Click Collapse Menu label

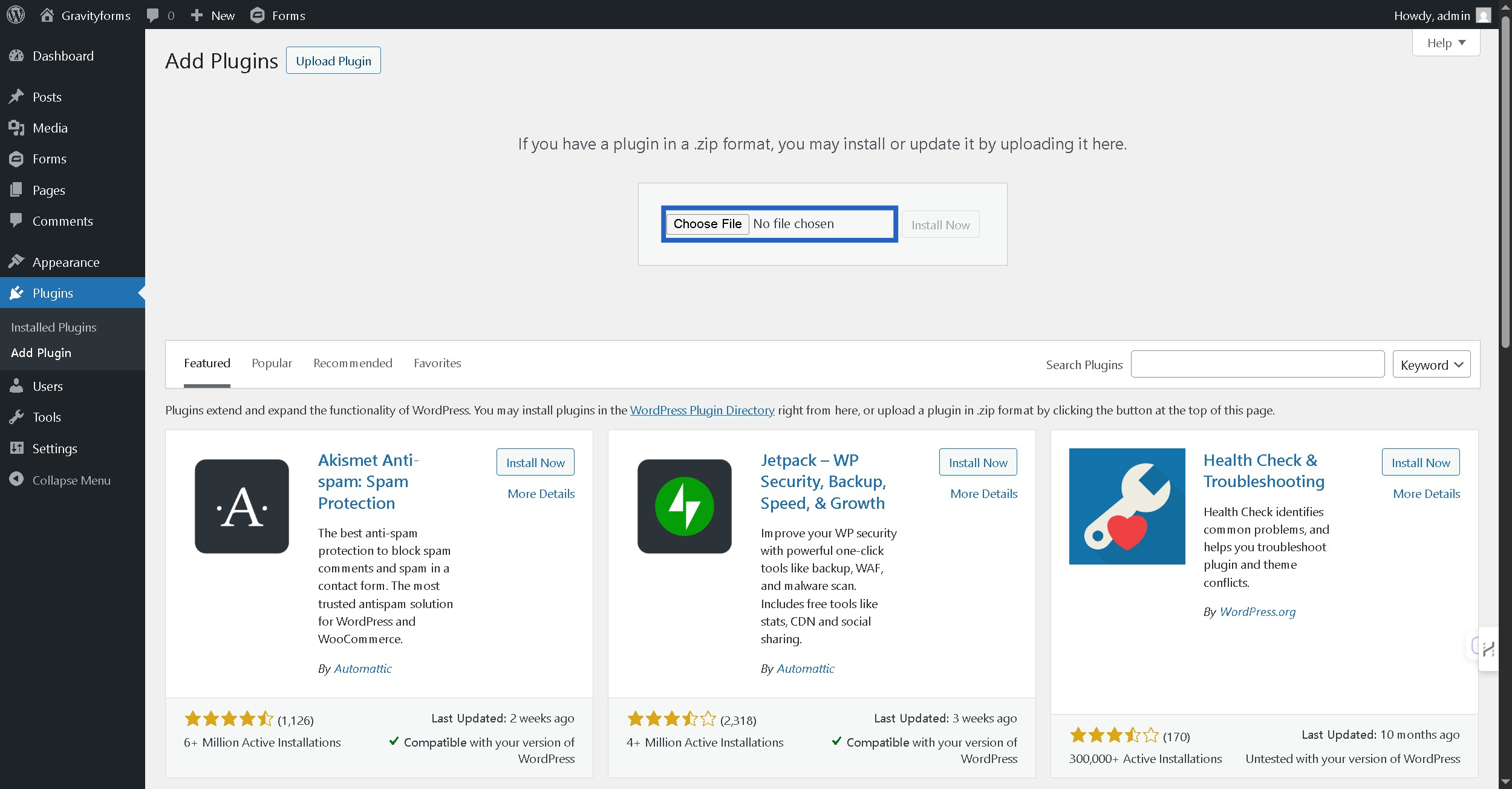coord(71,480)
